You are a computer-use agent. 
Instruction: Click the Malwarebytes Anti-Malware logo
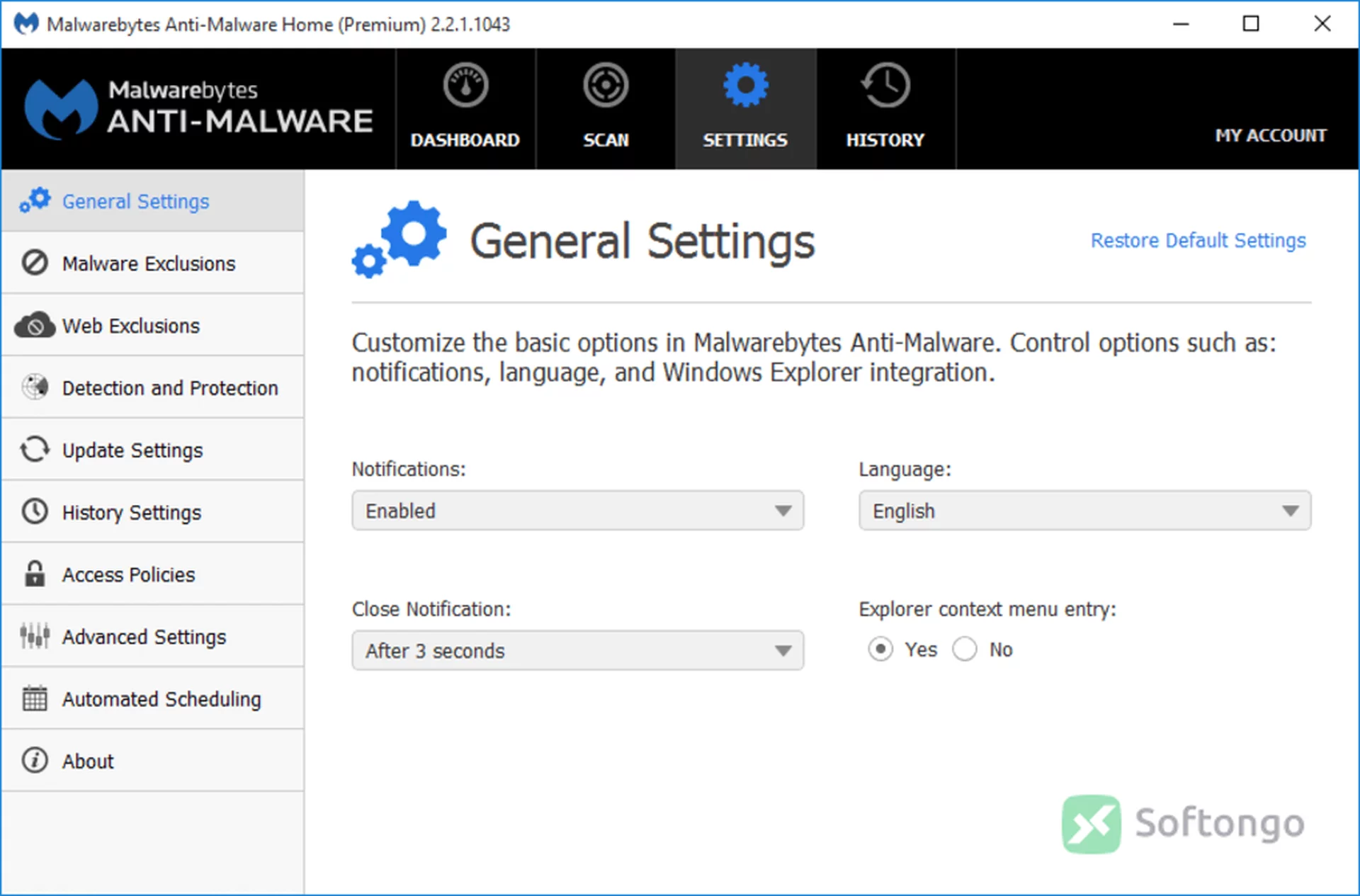[199, 108]
